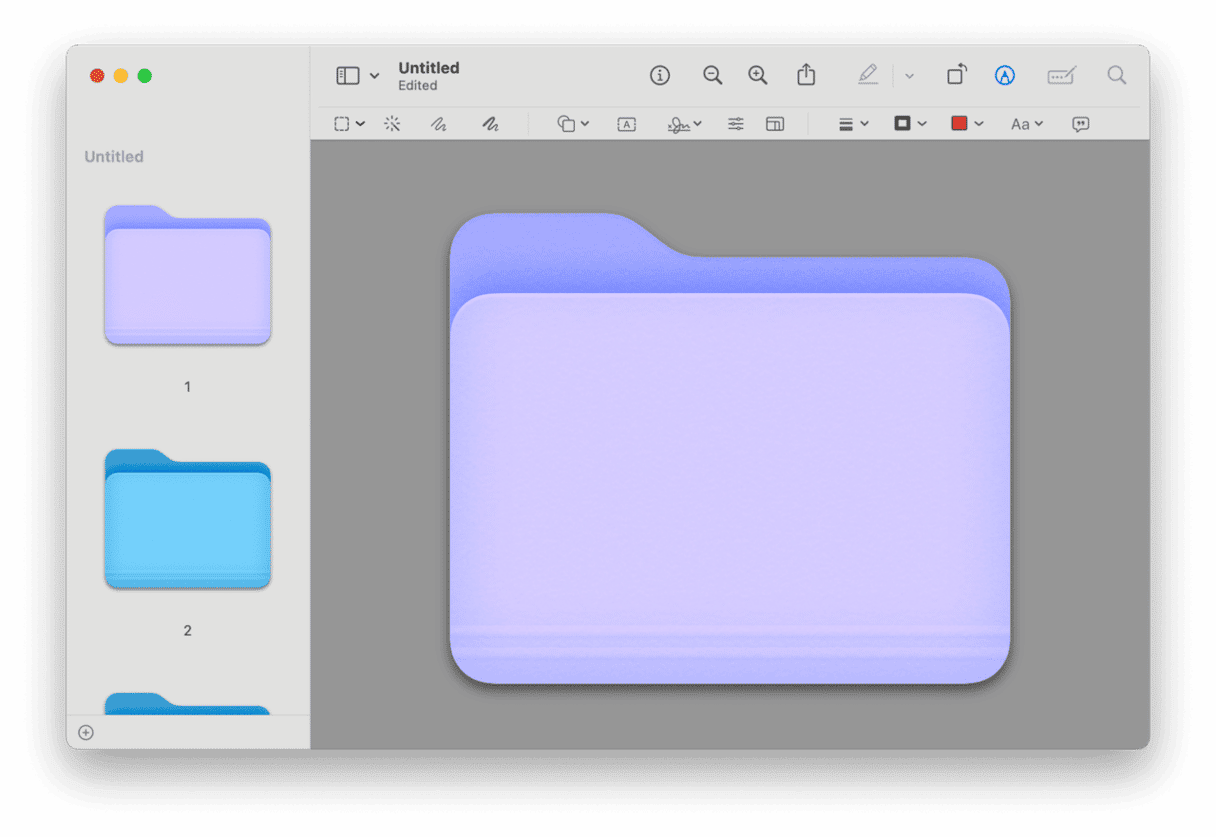Expand the line Shape Style menu
This screenshot has width=1216, height=837.
coord(853,124)
